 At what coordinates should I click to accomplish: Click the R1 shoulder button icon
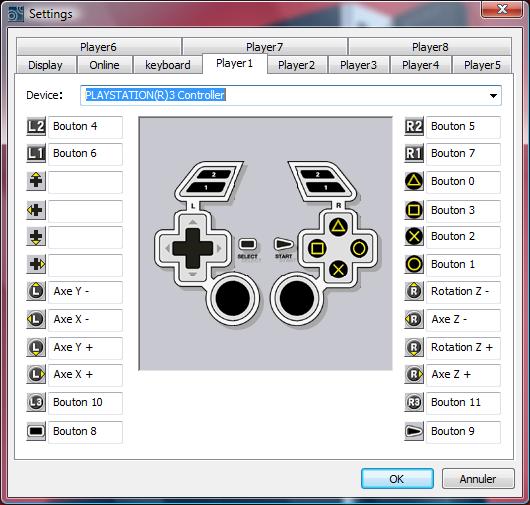coord(414,154)
